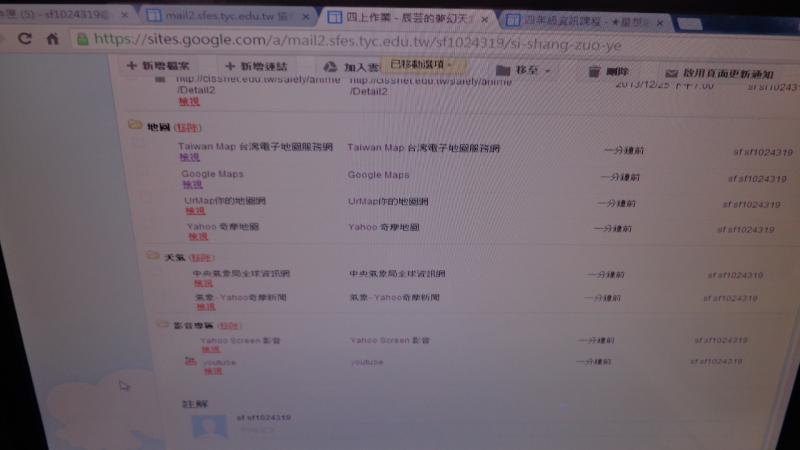The image size is (800, 450).
Task: Click 檢視 under Yahoo Screen 影音
Action: (x=211, y=349)
